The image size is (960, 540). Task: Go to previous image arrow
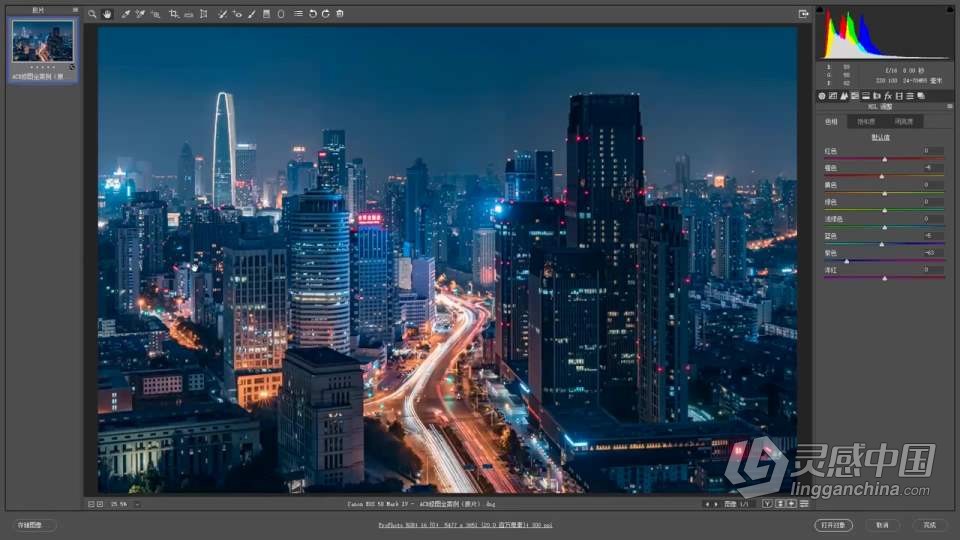[x=707, y=504]
